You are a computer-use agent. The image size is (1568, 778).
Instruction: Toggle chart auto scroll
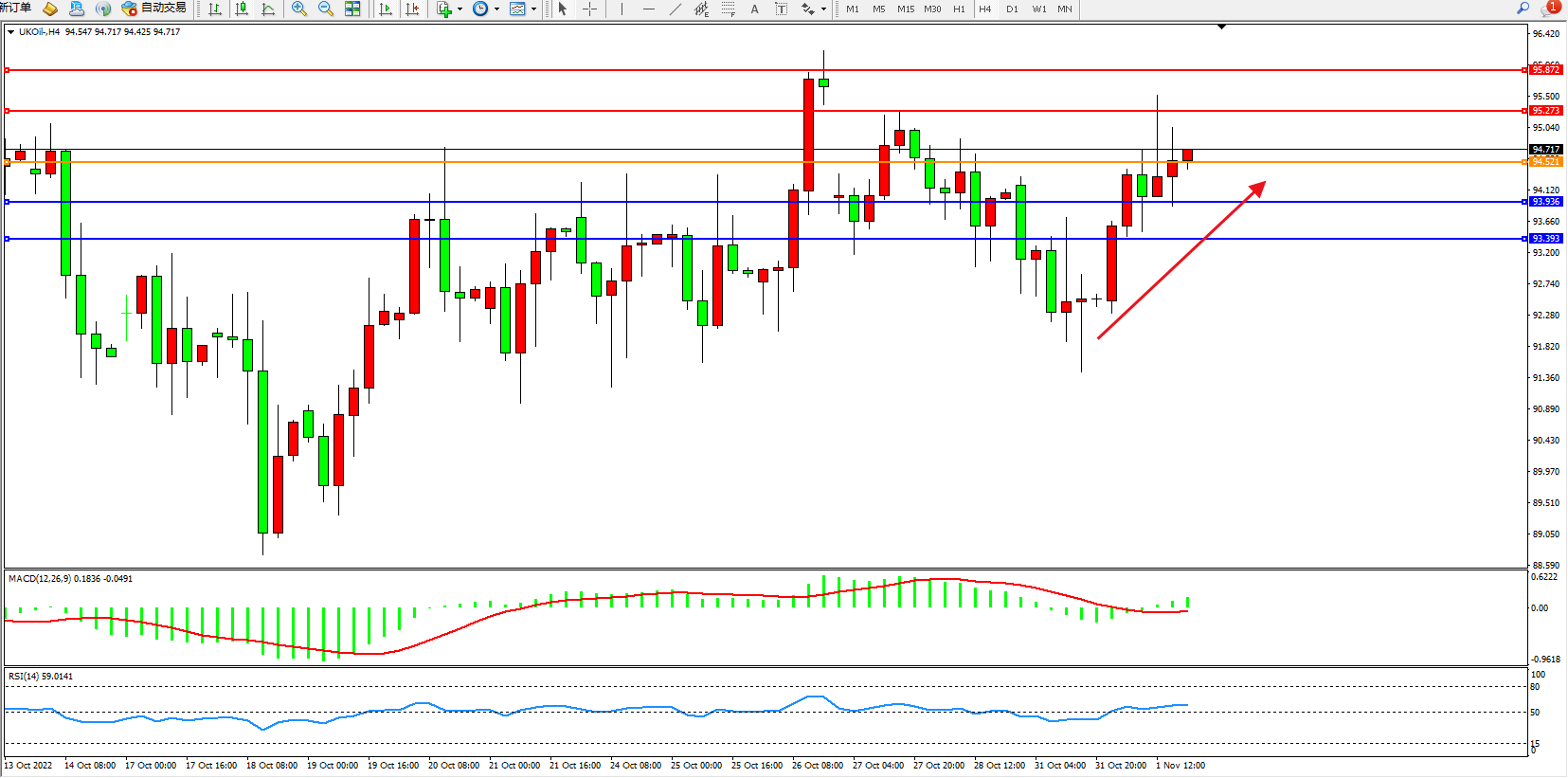386,9
